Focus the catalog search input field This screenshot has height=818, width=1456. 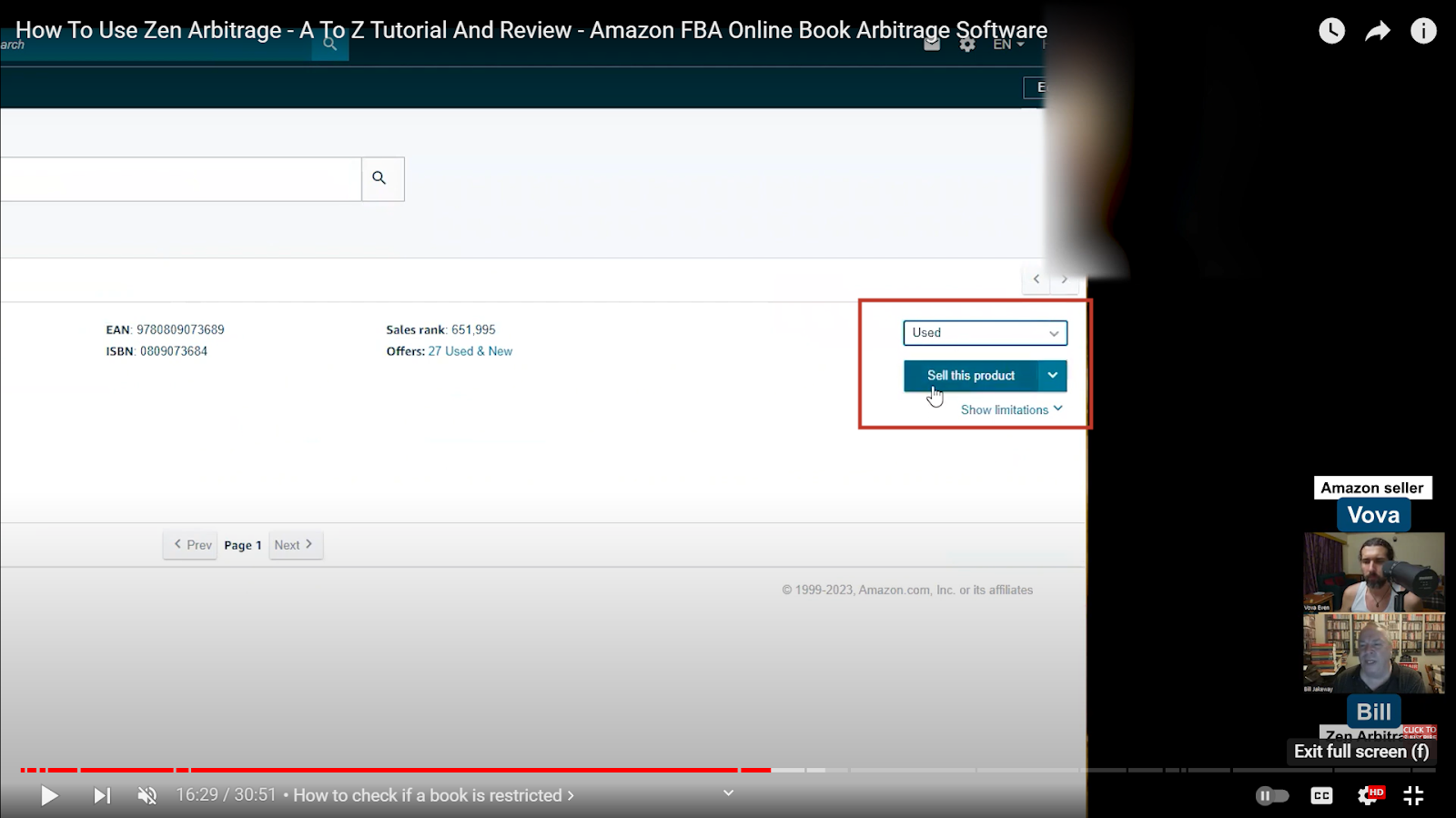180,179
